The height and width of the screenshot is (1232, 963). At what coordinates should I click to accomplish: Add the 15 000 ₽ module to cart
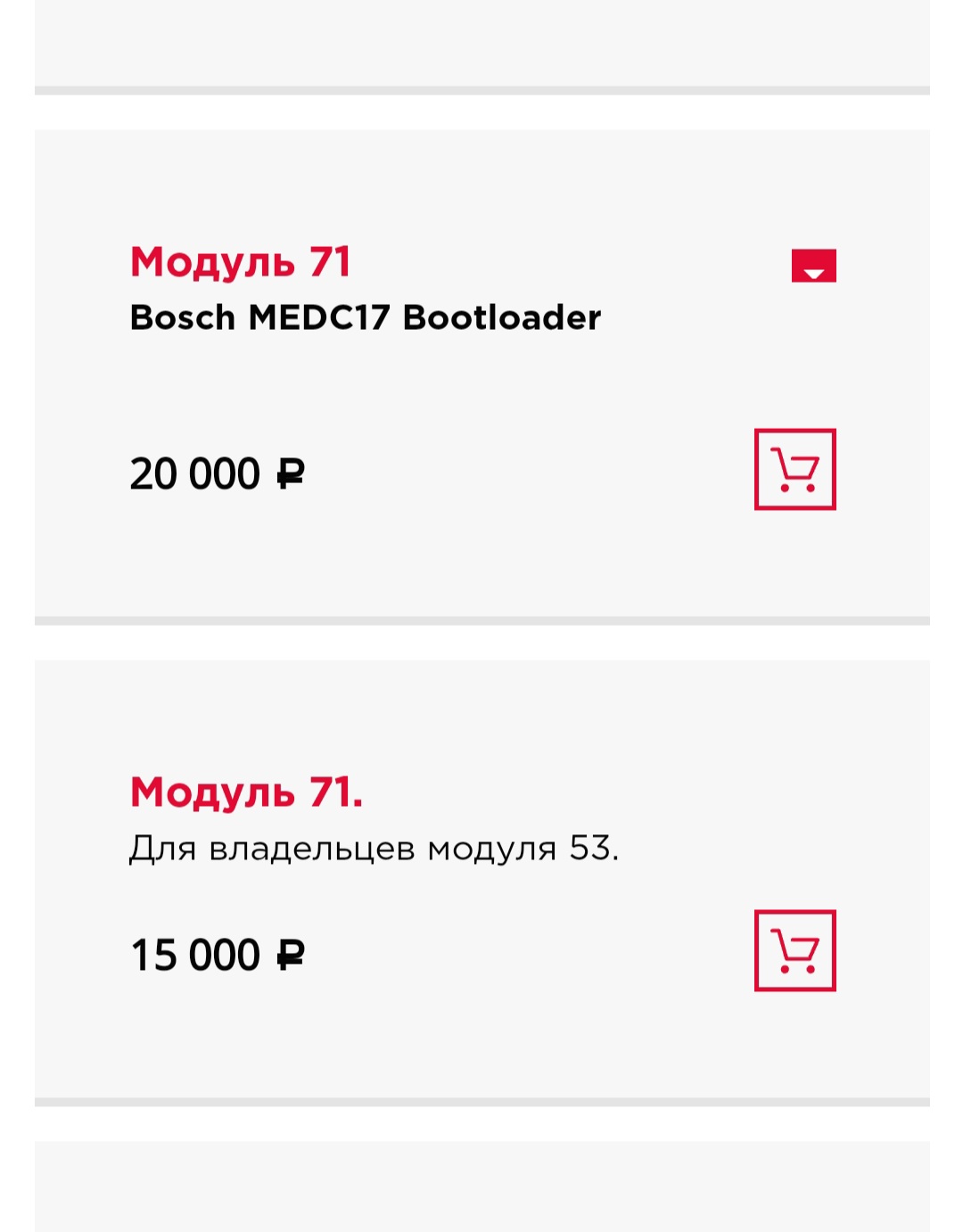(794, 950)
